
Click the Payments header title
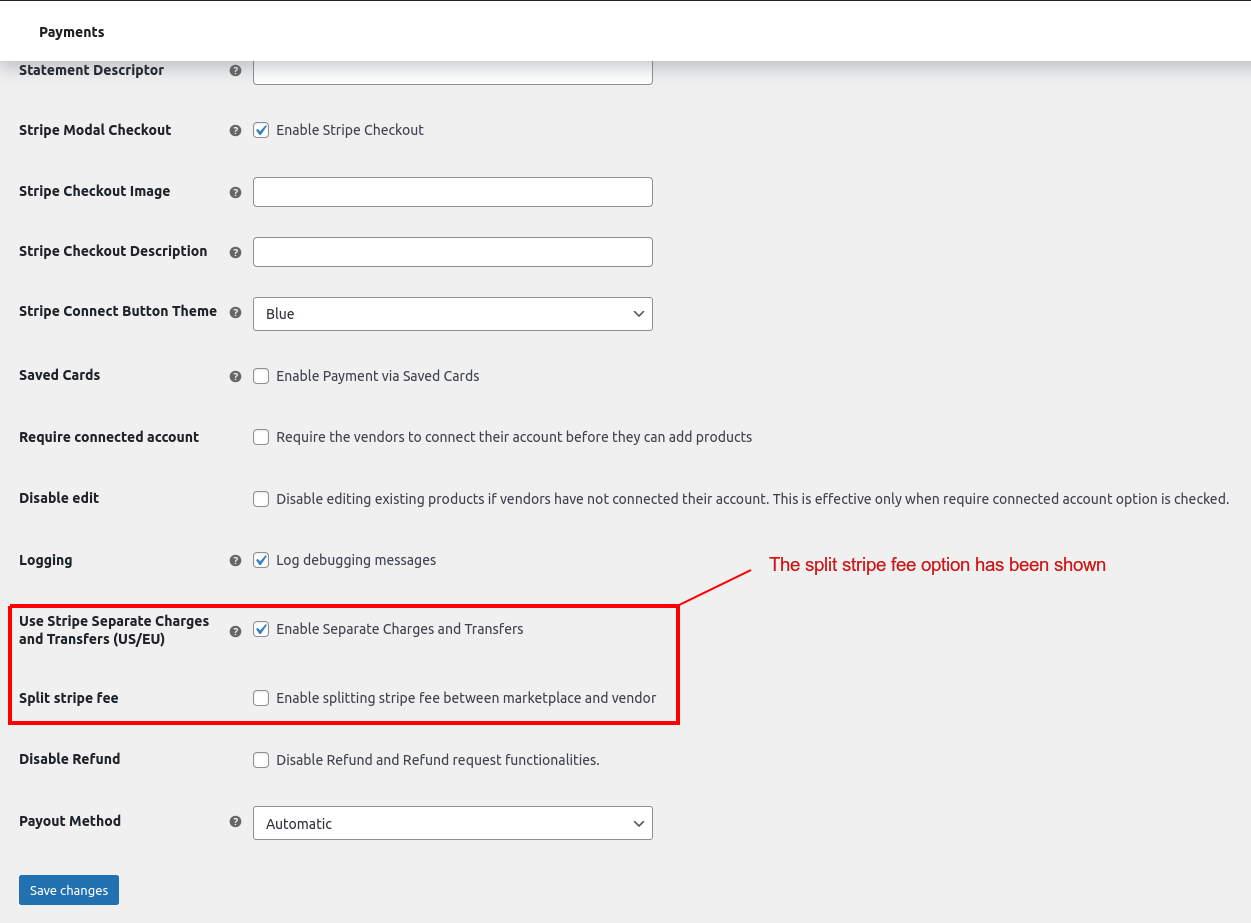(72, 32)
